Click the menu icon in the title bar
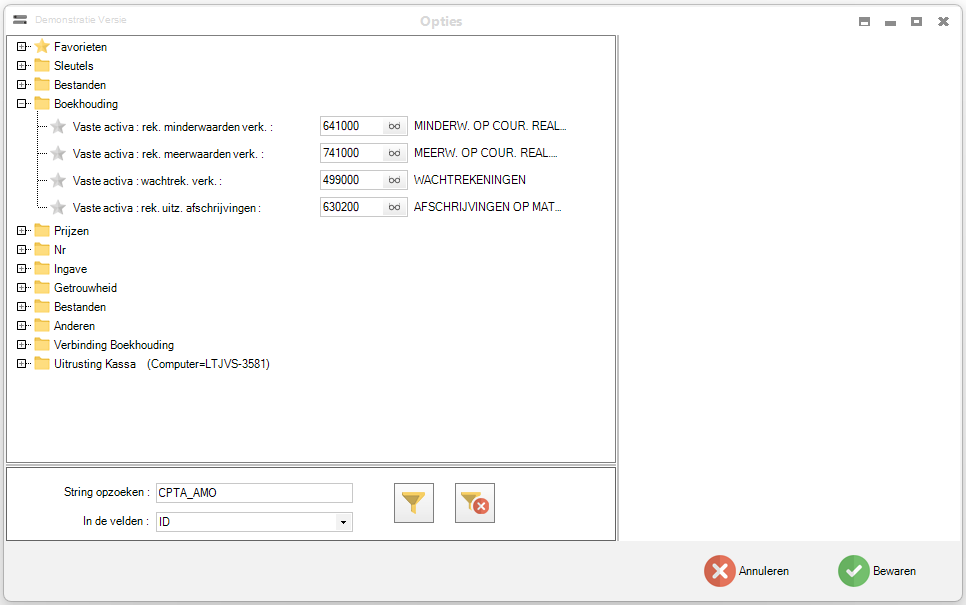The image size is (966, 605). 20,20
